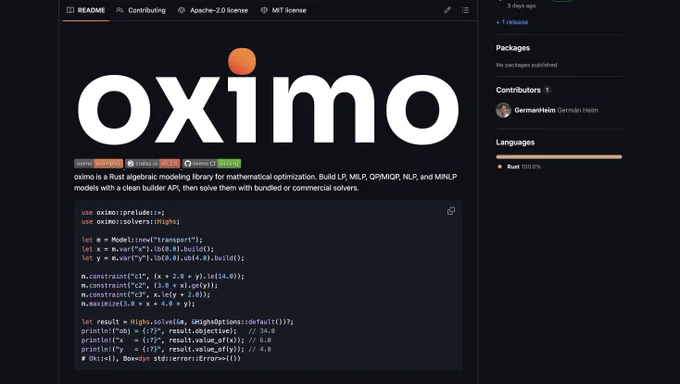
Task: Click the scale icon beside MIT license
Action: (264, 10)
